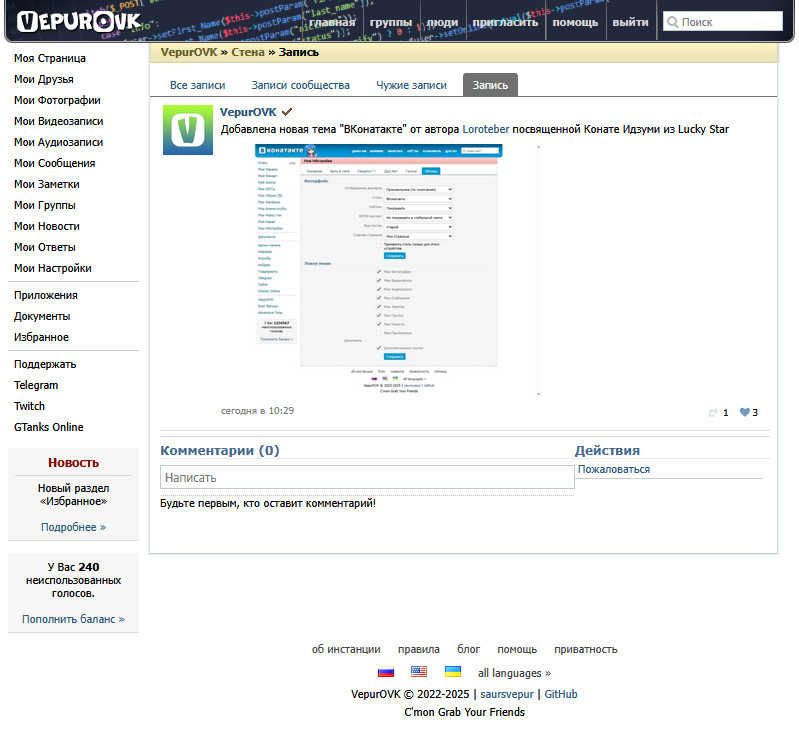Open Мои Фотографии in sidebar
799x733 pixels.
pyautogui.click(x=57, y=100)
